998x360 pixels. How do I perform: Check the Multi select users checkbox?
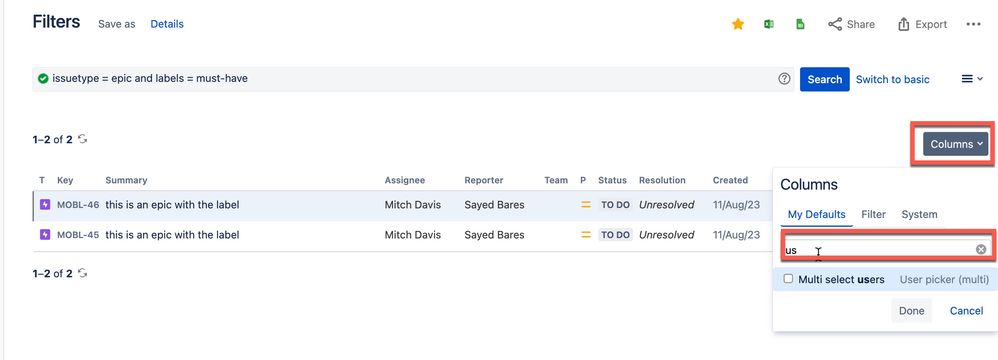click(788, 279)
